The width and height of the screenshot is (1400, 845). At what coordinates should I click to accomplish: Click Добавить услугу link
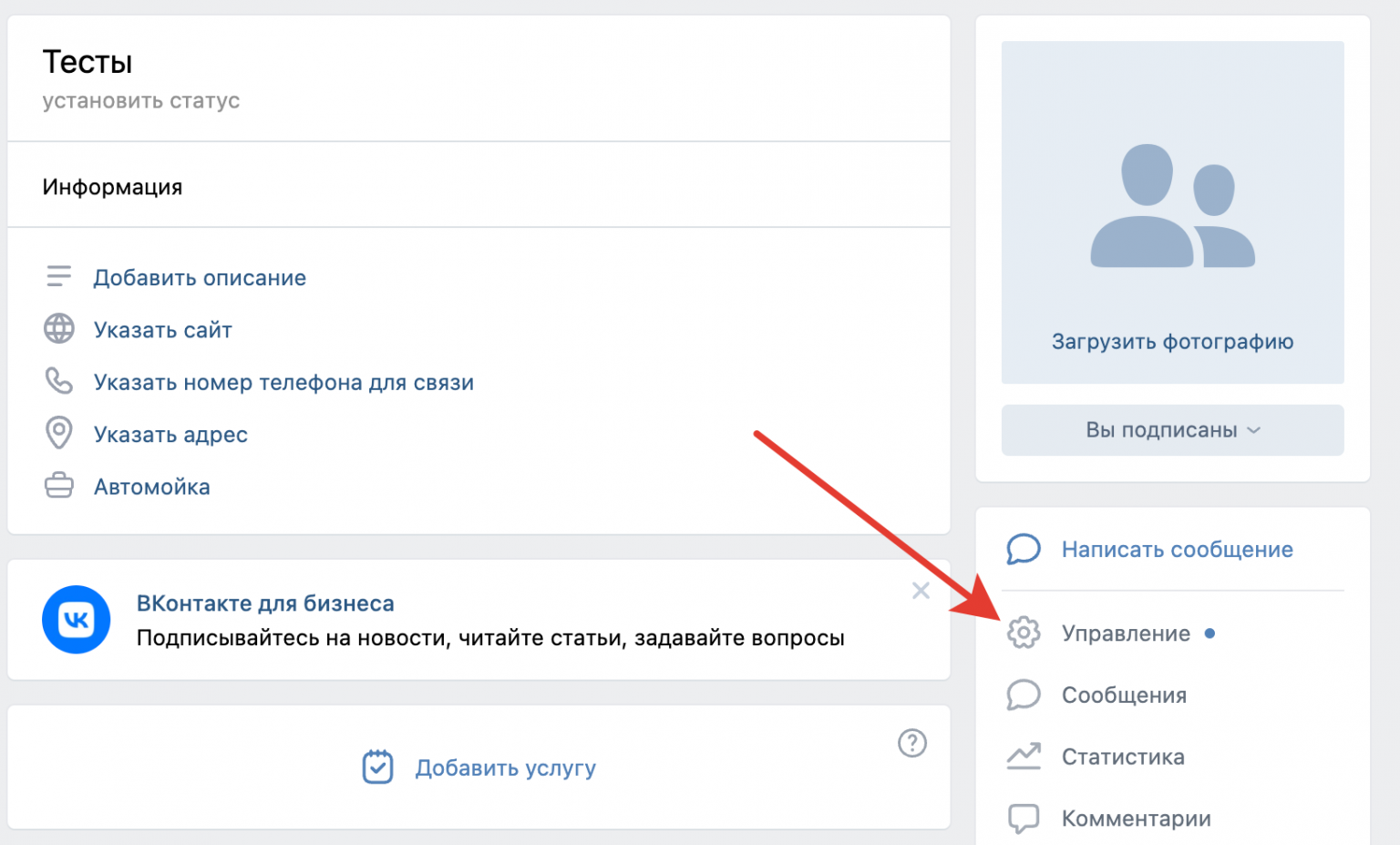tap(505, 768)
